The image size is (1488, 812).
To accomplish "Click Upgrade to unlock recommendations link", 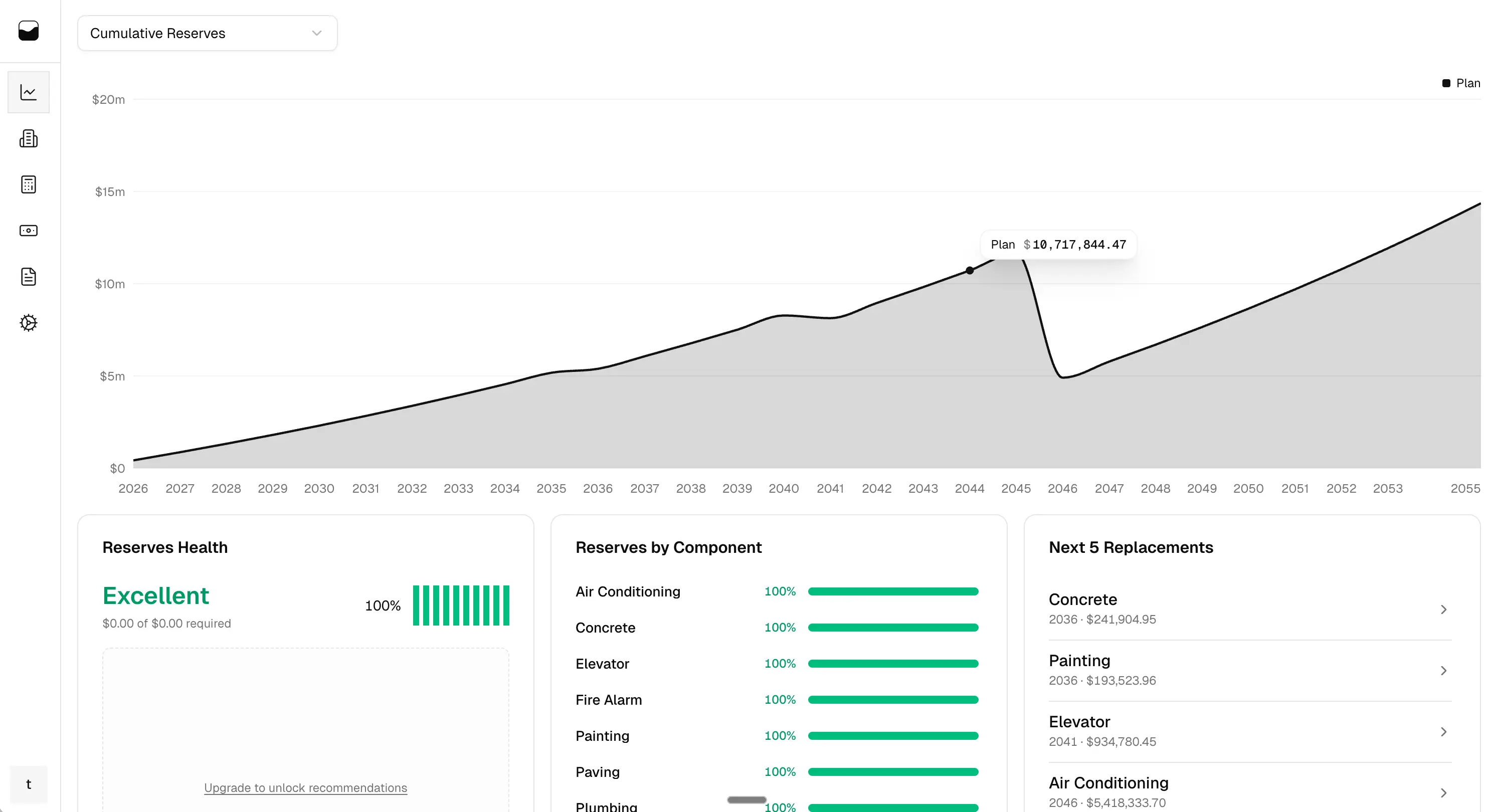I will point(305,788).
